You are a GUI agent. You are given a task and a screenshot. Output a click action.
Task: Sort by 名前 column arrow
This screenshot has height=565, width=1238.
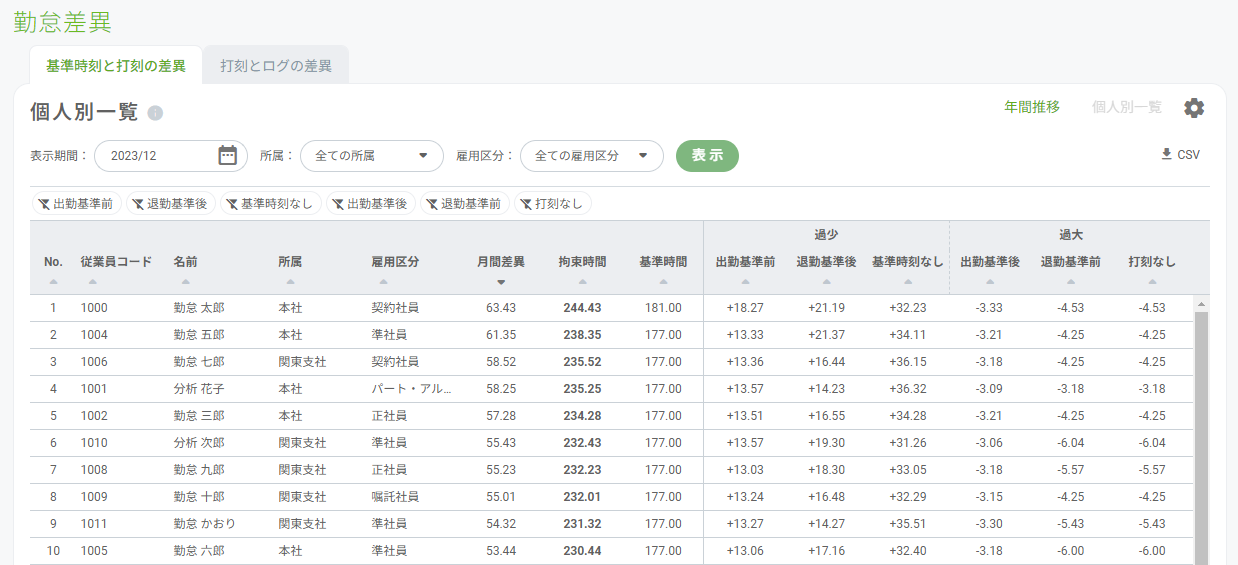pyautogui.click(x=185, y=282)
